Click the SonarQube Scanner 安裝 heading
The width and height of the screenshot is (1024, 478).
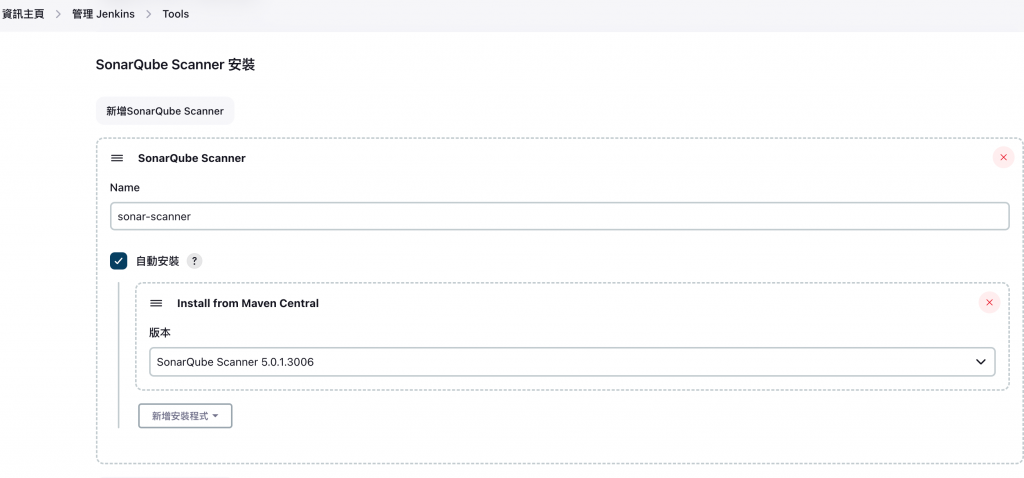point(175,64)
